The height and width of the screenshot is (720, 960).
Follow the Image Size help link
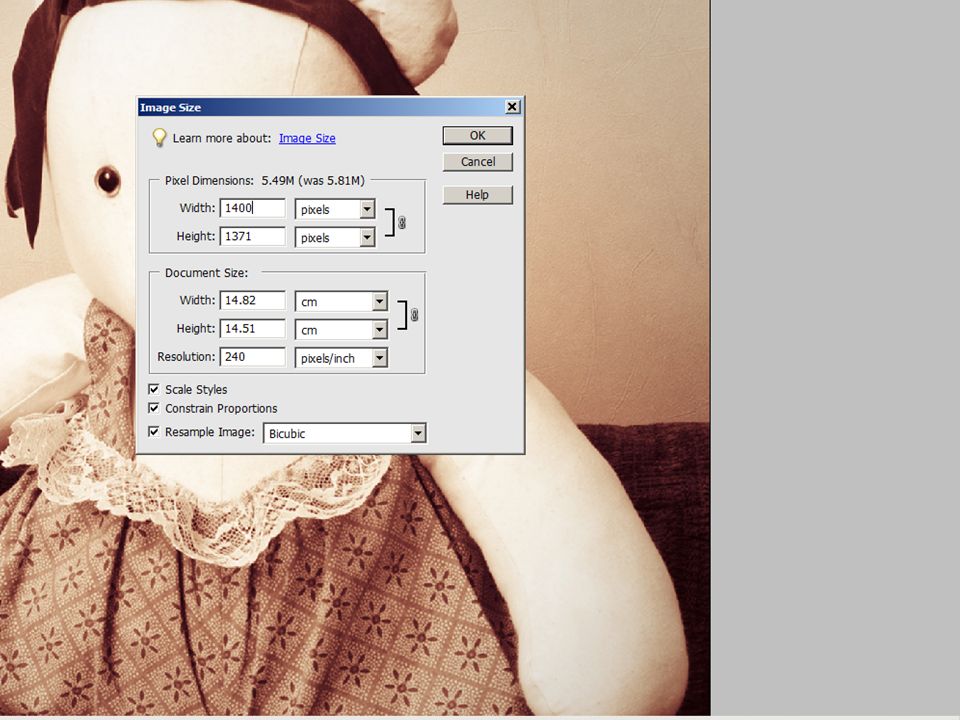point(307,138)
